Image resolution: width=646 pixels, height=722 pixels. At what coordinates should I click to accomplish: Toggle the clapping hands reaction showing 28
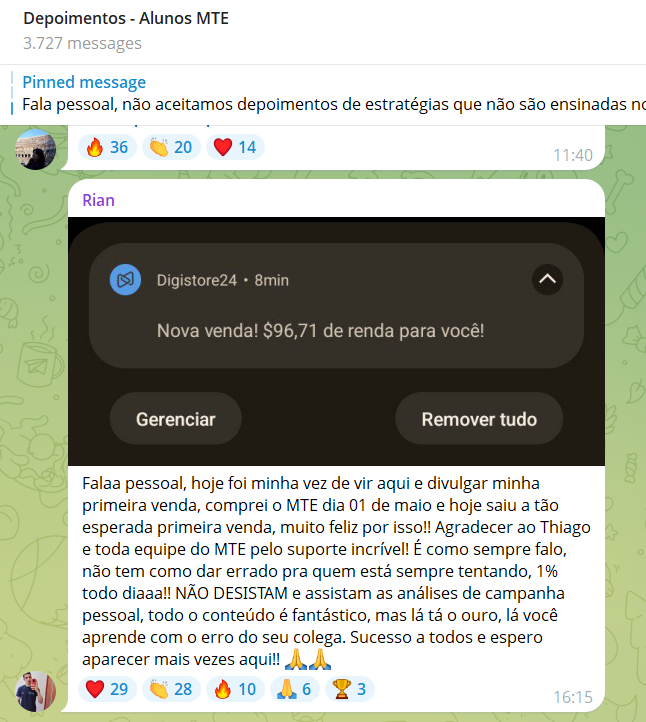click(171, 689)
